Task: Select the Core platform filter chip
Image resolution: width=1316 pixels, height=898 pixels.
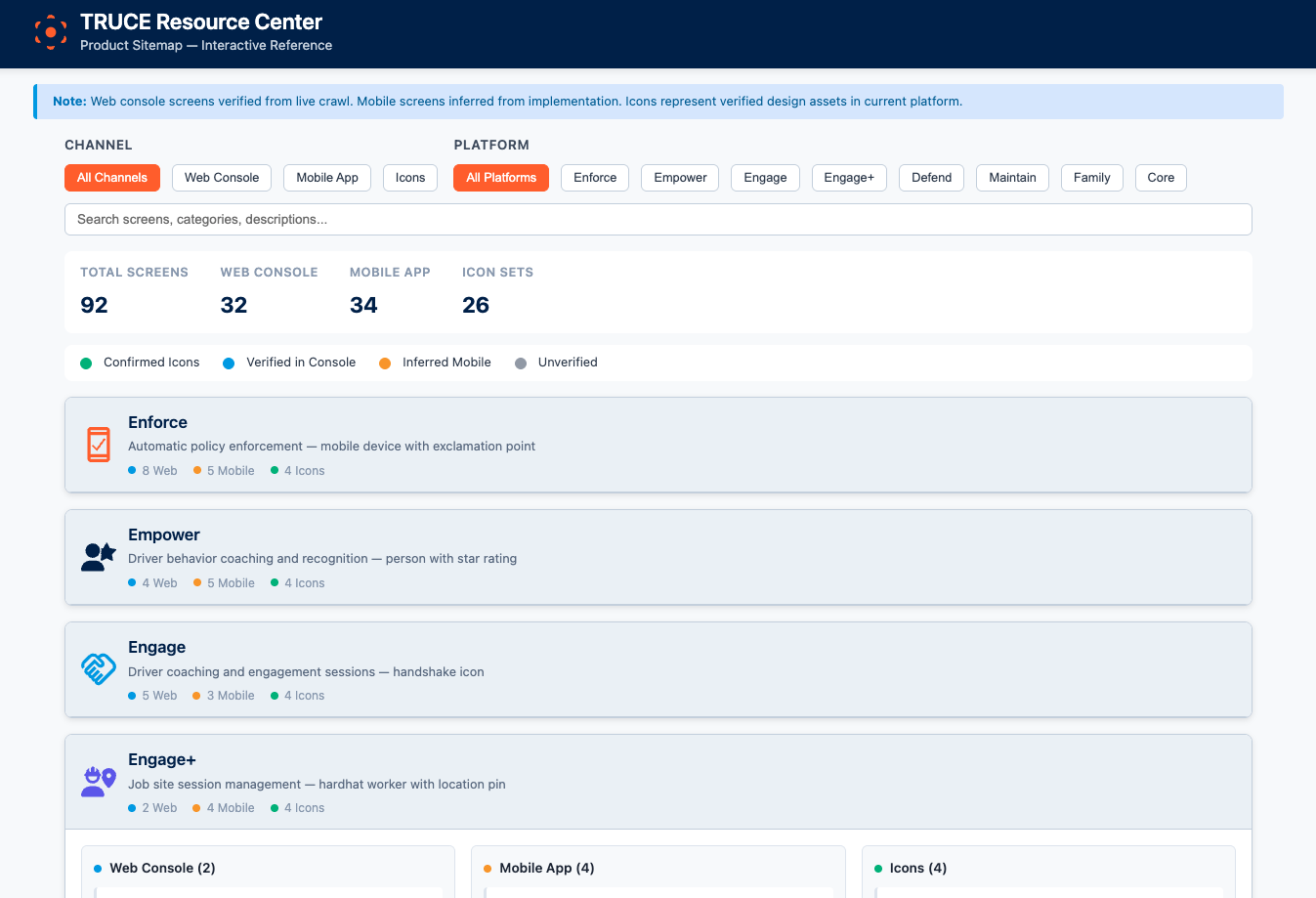Action: 1161,178
